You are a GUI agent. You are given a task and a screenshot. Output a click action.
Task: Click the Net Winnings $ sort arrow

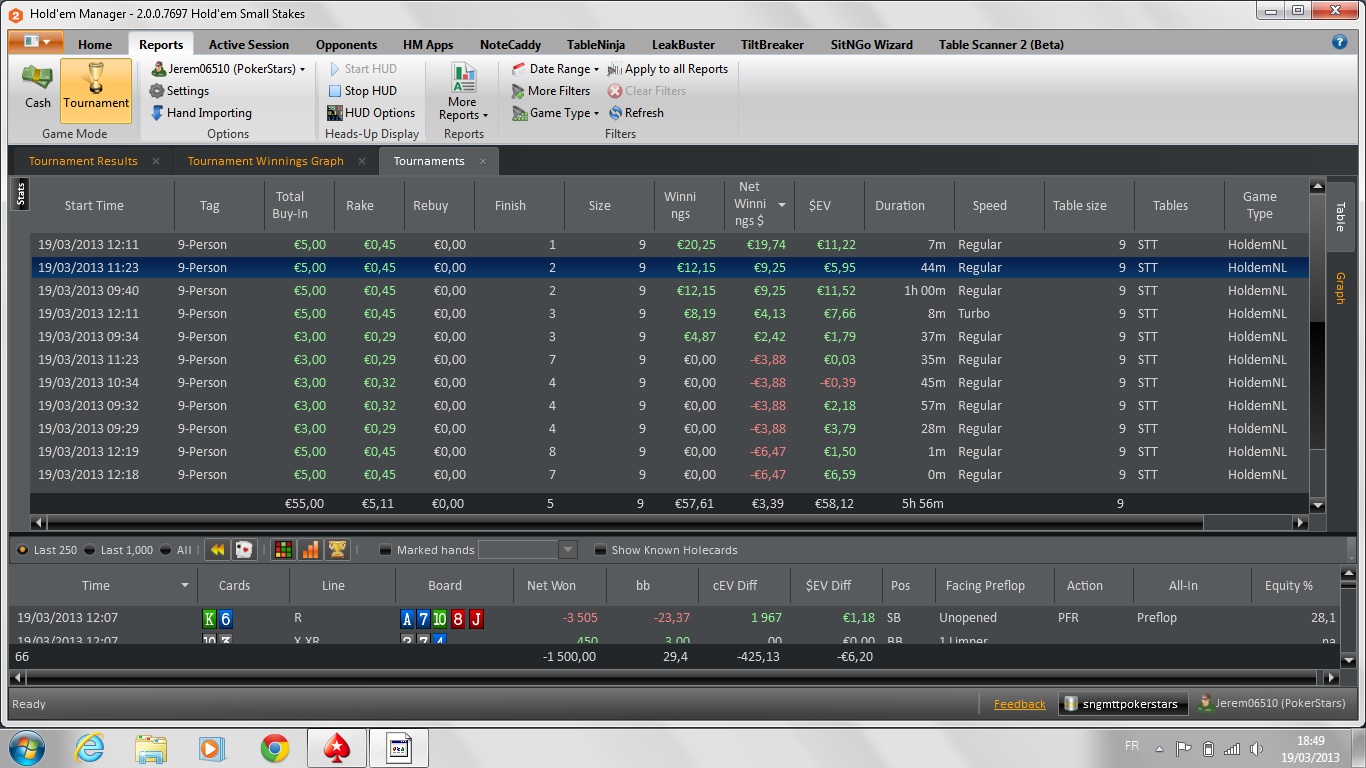(x=782, y=205)
